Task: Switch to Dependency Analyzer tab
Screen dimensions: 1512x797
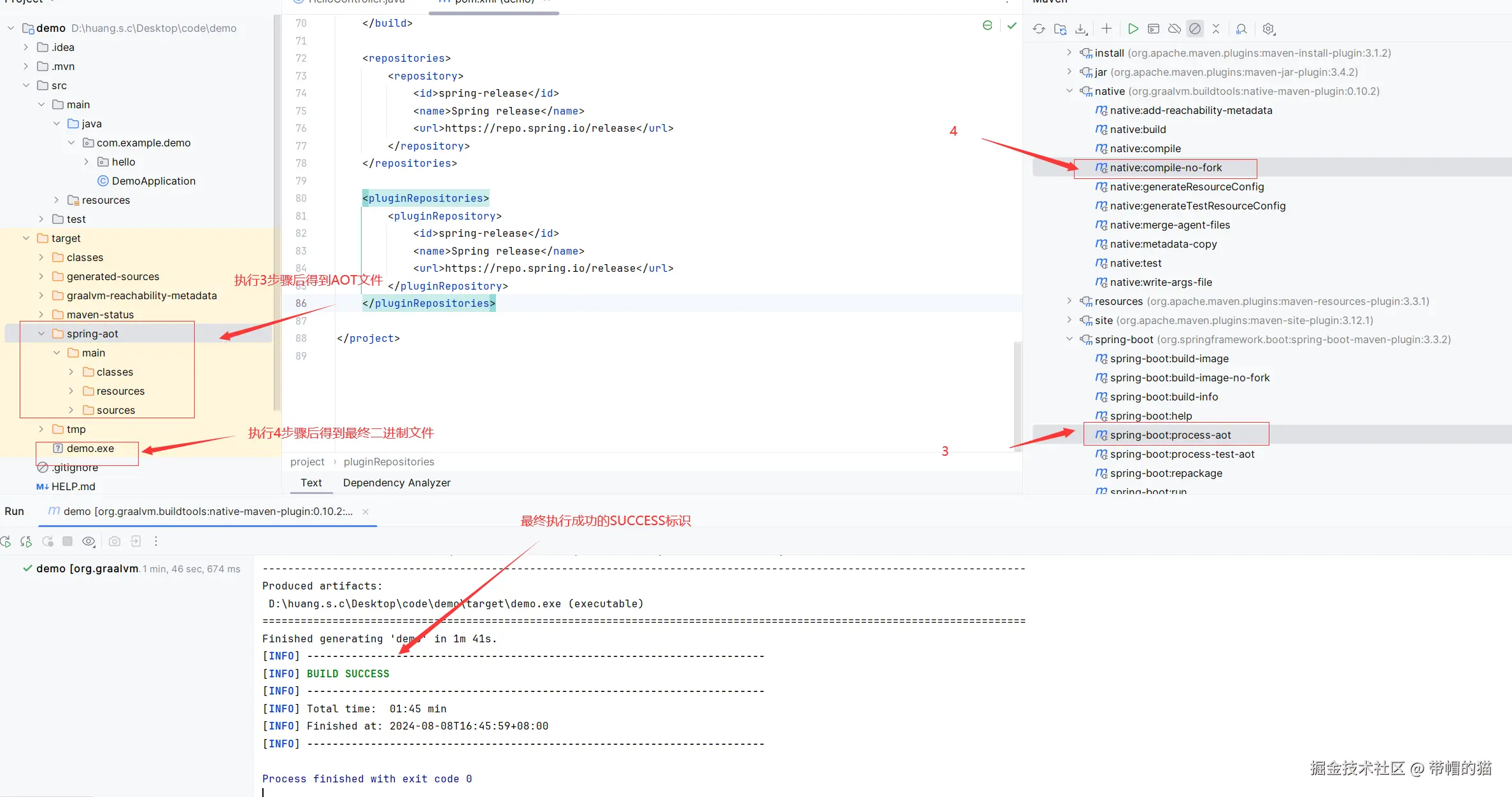Action: 397,483
